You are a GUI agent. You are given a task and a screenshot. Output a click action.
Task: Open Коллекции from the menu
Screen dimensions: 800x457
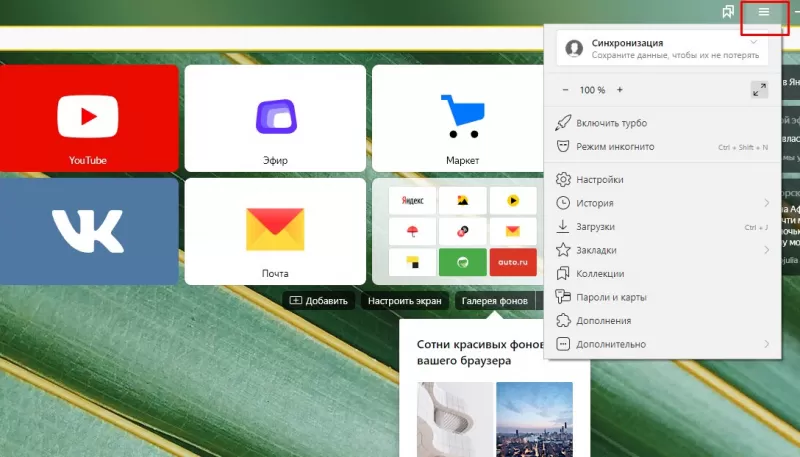(662, 273)
